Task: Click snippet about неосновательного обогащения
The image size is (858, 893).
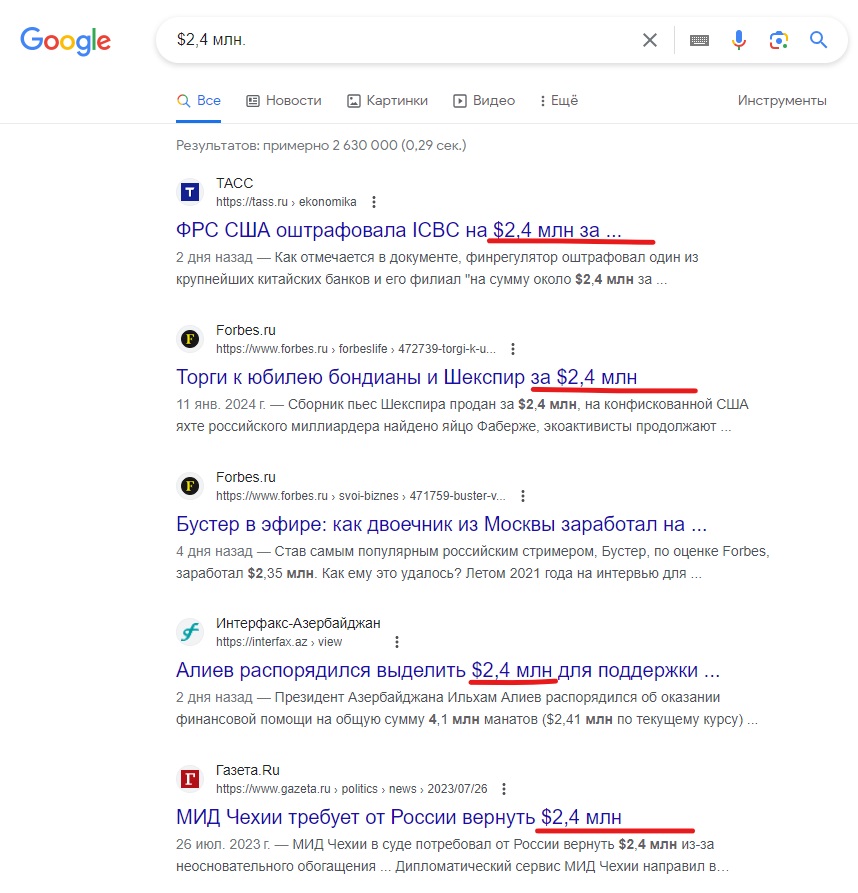Action: (453, 855)
